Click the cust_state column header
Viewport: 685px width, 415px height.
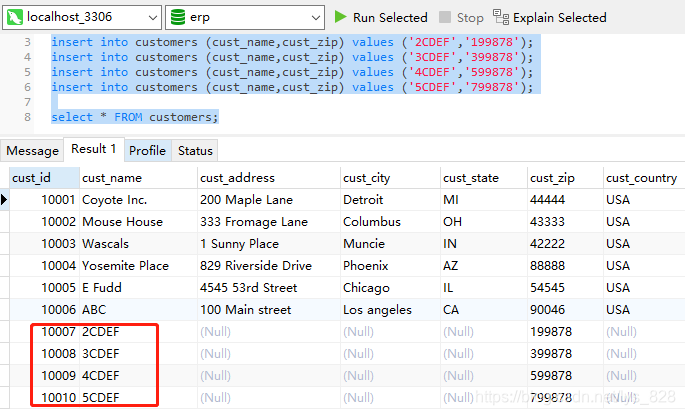(484, 178)
